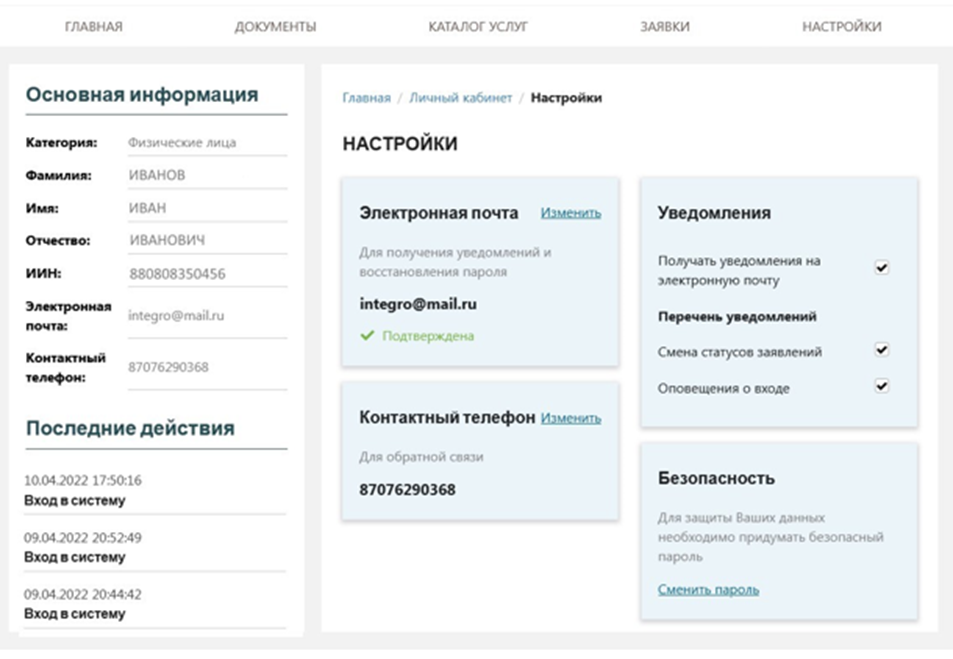The height and width of the screenshot is (659, 953).
Task: Click 'Изменить' link for email
Action: pyautogui.click(x=571, y=213)
